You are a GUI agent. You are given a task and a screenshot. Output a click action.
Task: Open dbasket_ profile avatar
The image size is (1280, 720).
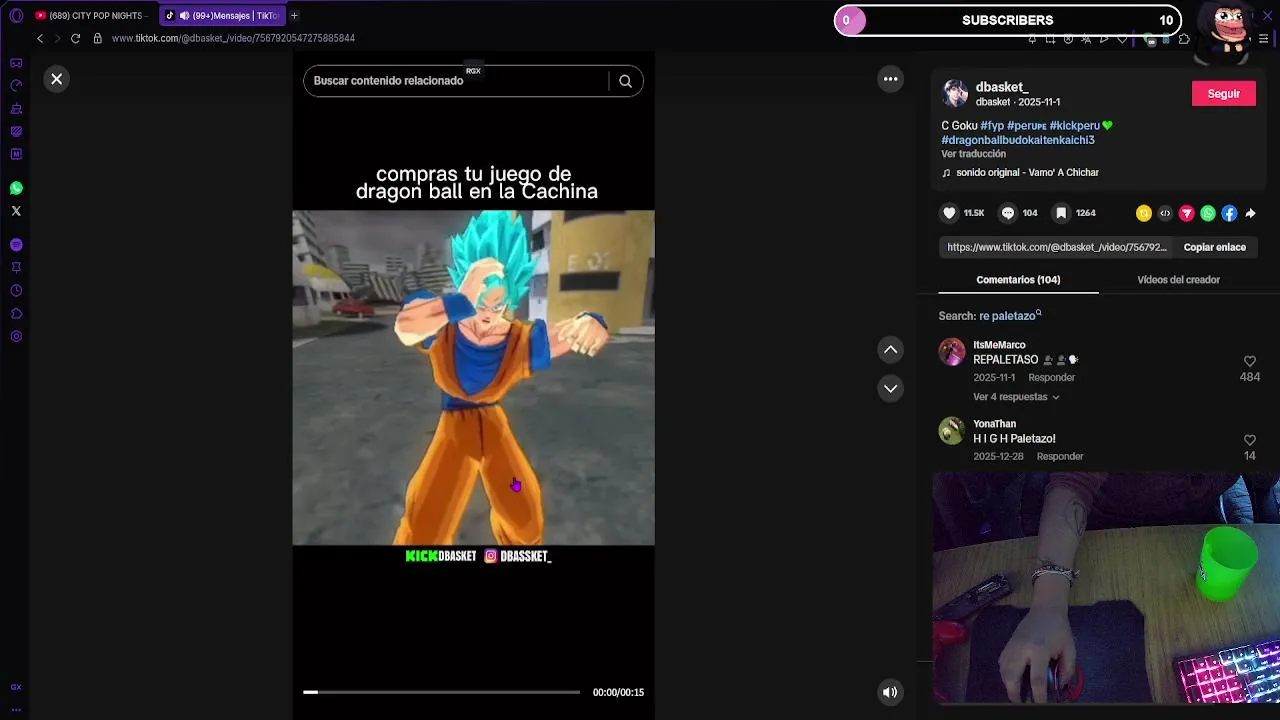coord(956,94)
